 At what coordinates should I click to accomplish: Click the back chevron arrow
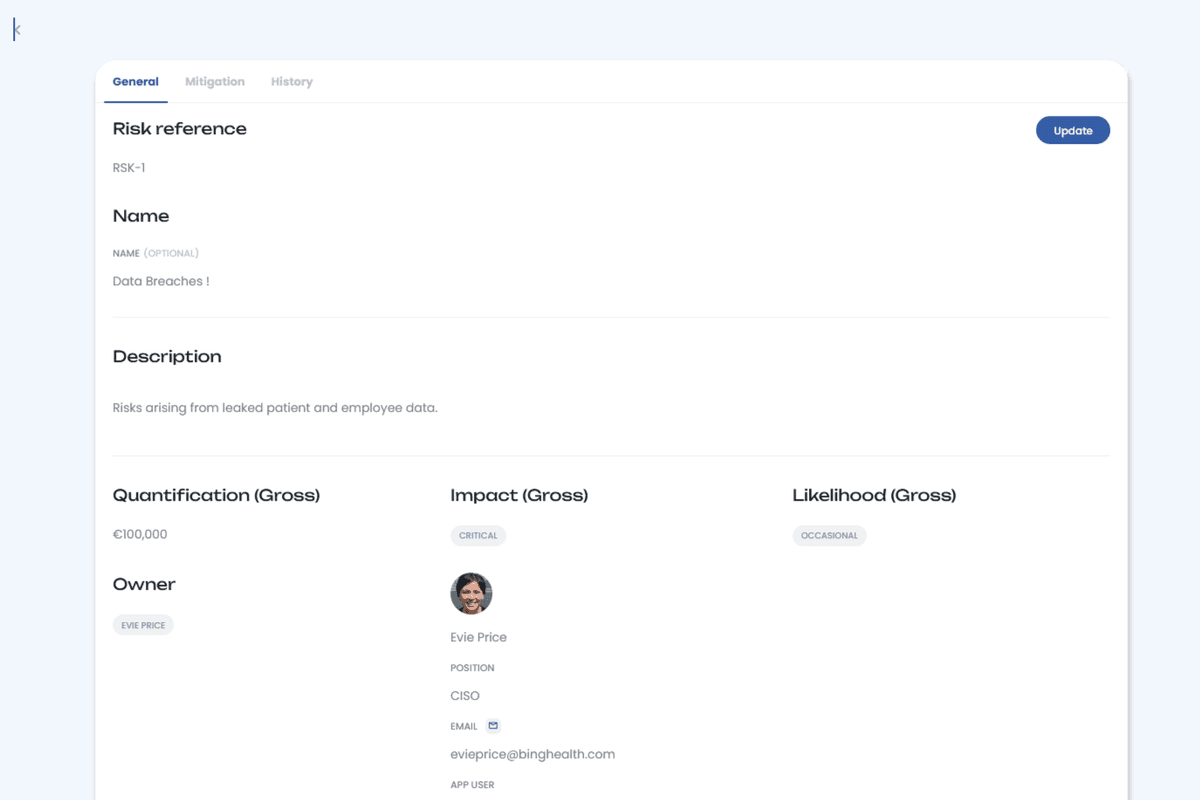pyautogui.click(x=17, y=31)
